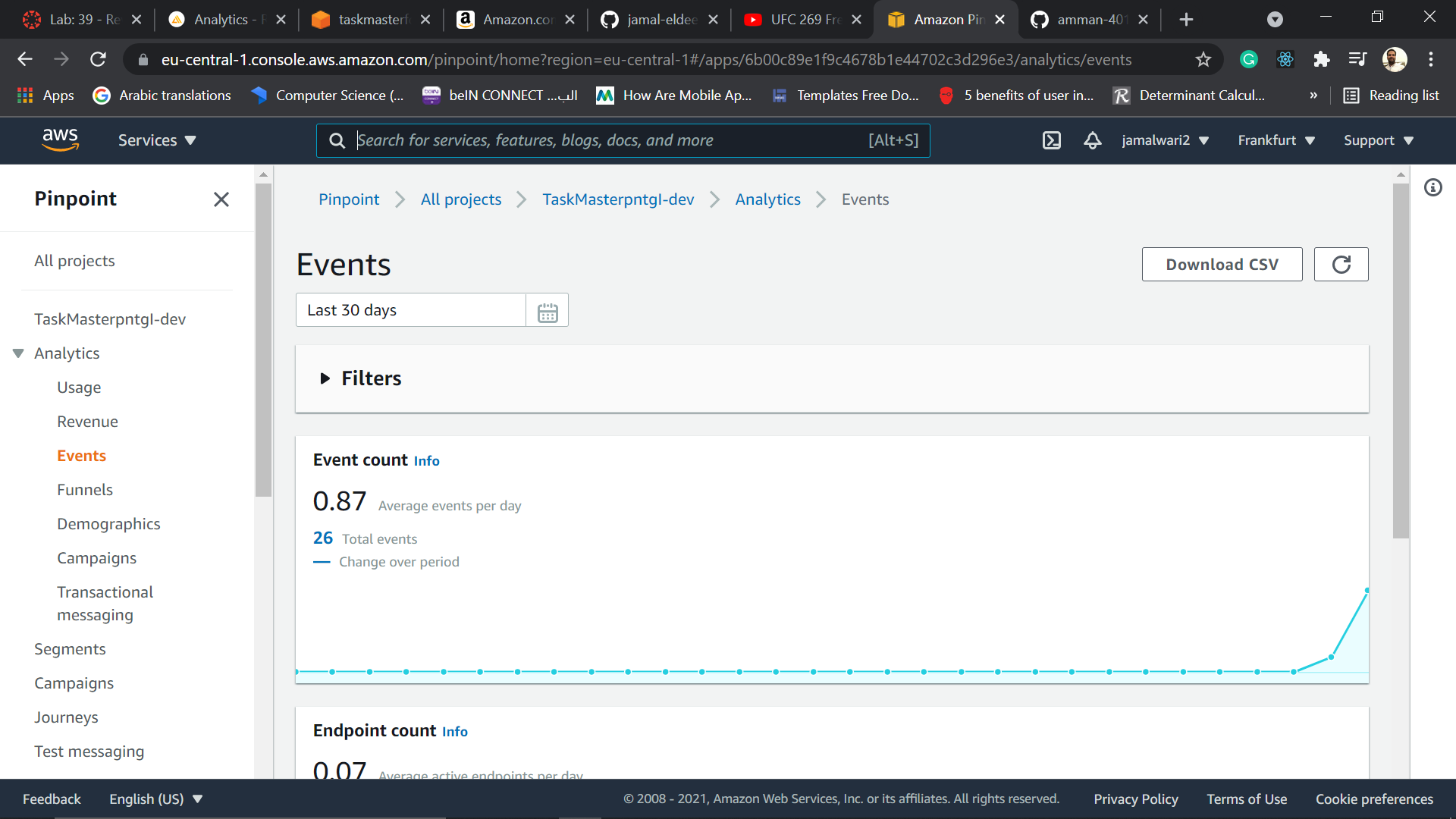1456x819 pixels.
Task: Click the Info link beside Event count
Action: (426, 460)
